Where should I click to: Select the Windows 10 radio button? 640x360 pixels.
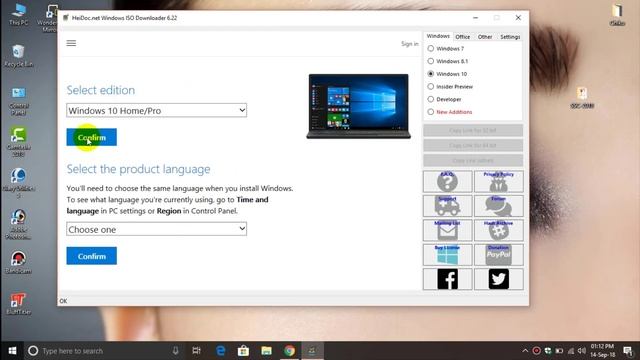pos(431,74)
